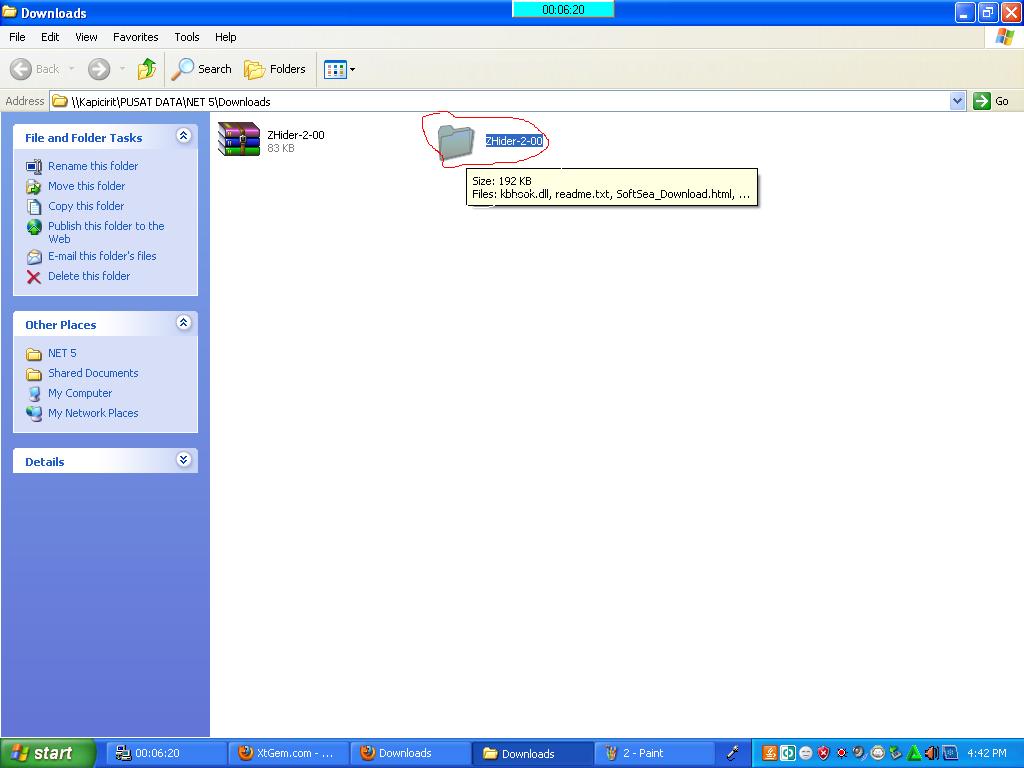Click the Publish to Web globe icon
The image size is (1024, 768).
point(34,227)
